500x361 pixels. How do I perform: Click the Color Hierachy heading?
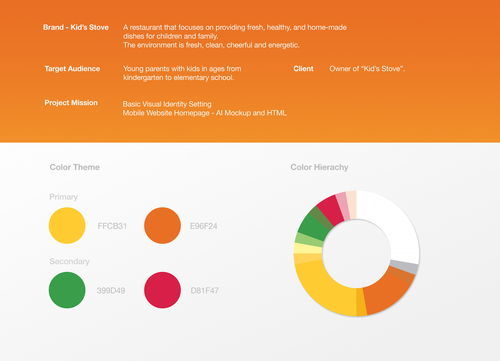tap(319, 167)
